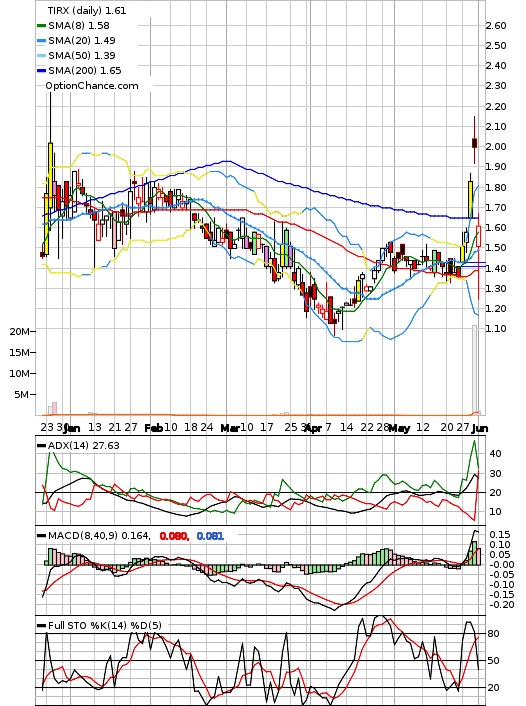
Task: Click the -0.00 MACD zero axis label
Action: click(500, 565)
